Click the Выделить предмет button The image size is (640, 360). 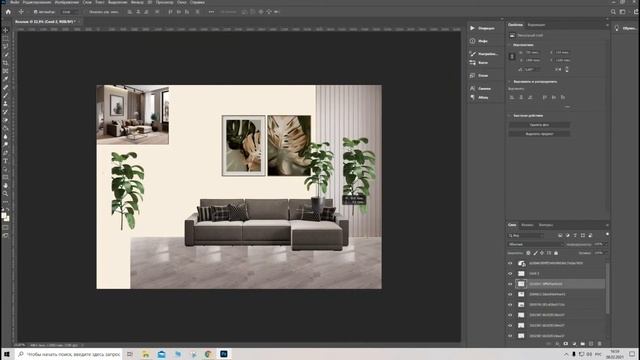click(x=539, y=134)
